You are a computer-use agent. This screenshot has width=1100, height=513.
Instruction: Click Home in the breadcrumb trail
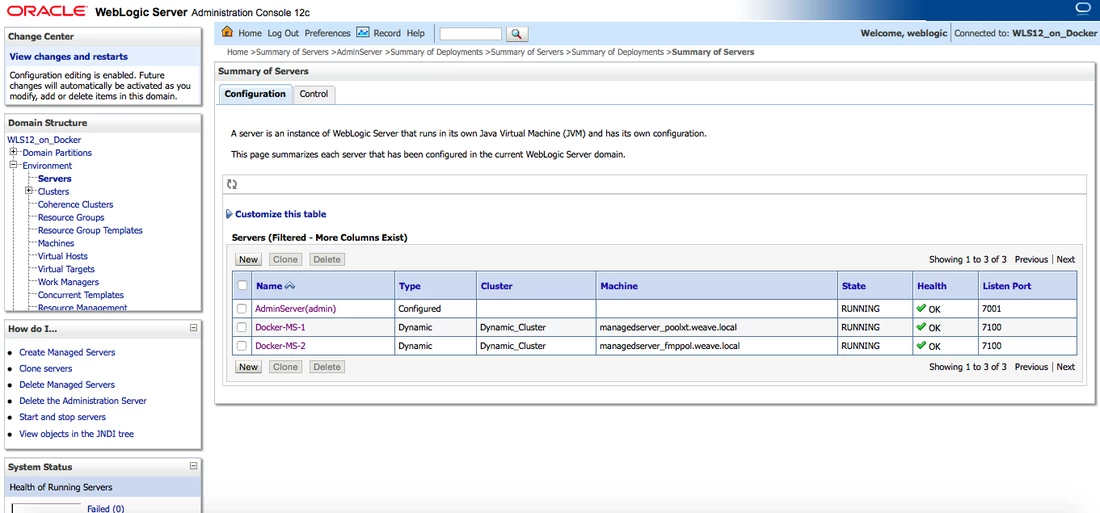pyautogui.click(x=238, y=52)
